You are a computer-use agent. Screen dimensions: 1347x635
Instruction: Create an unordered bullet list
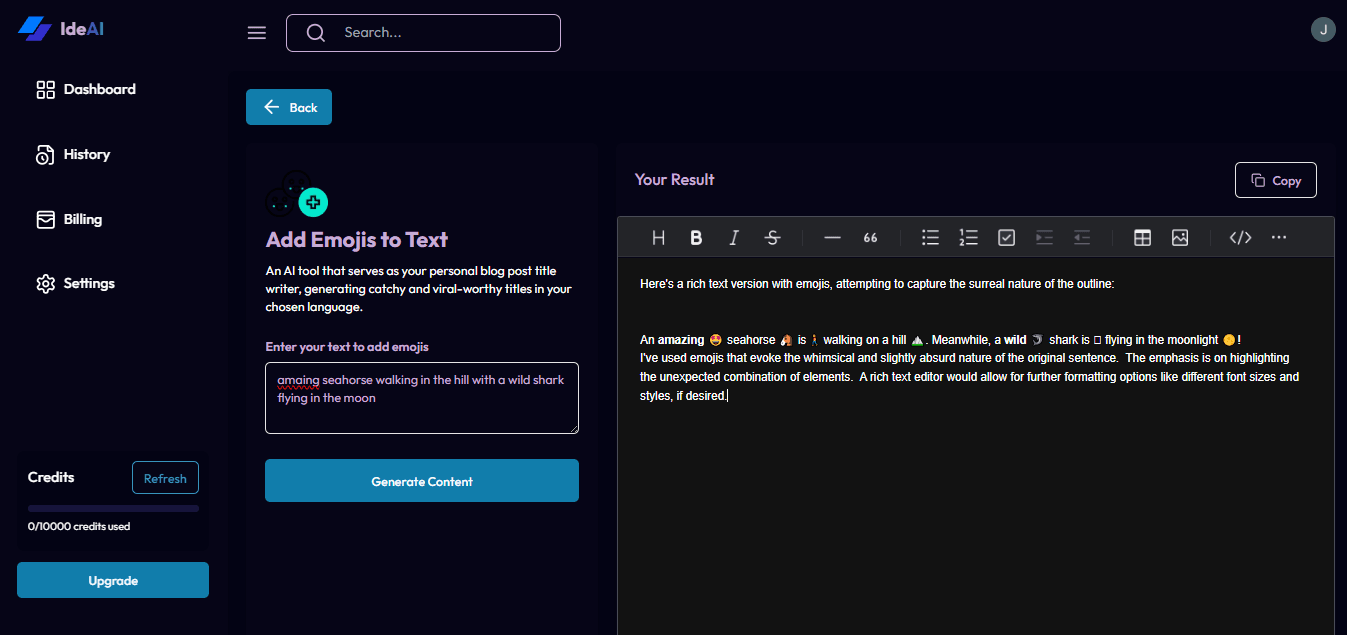pos(930,237)
